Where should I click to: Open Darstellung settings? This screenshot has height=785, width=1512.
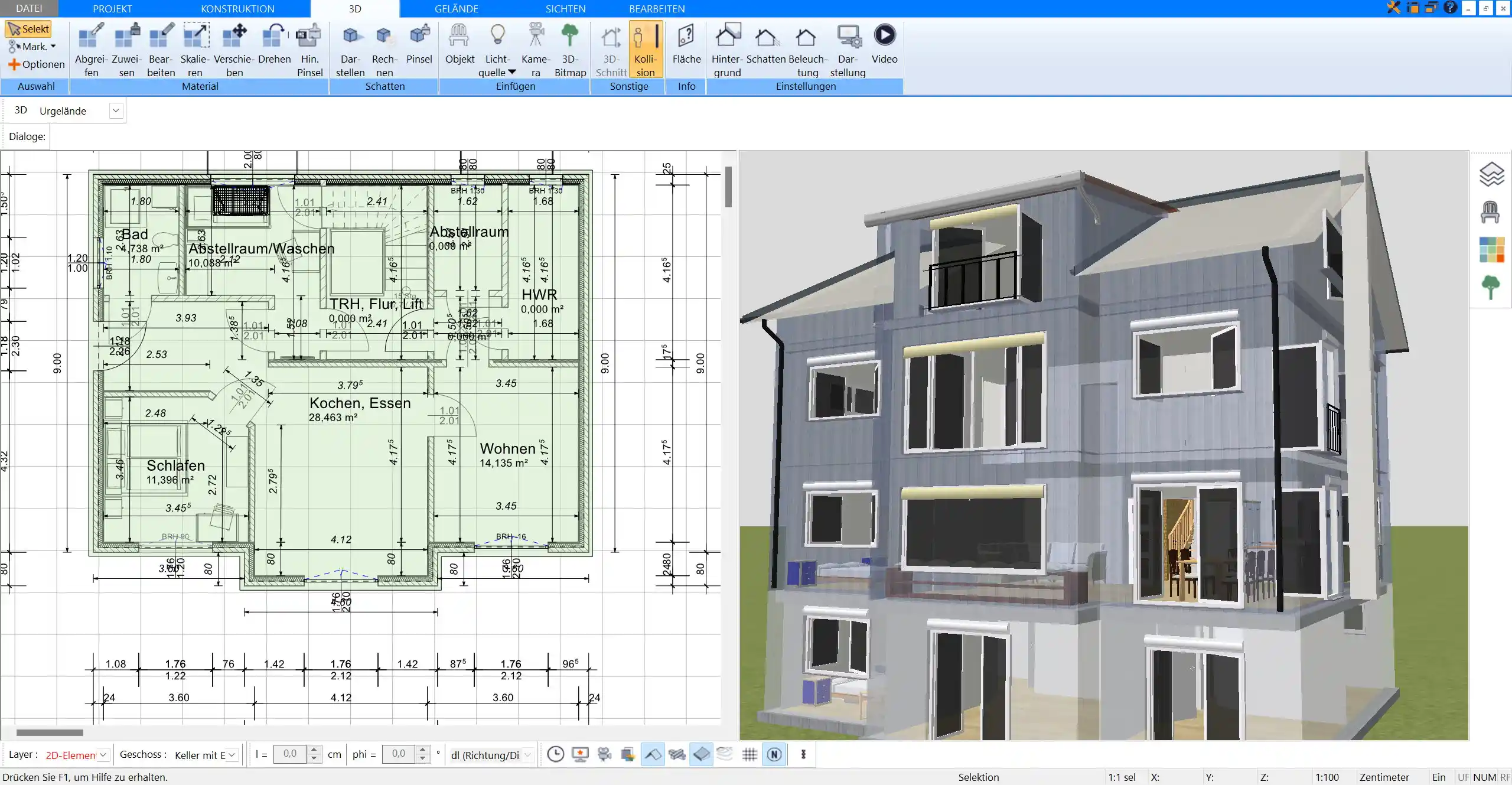(x=848, y=50)
